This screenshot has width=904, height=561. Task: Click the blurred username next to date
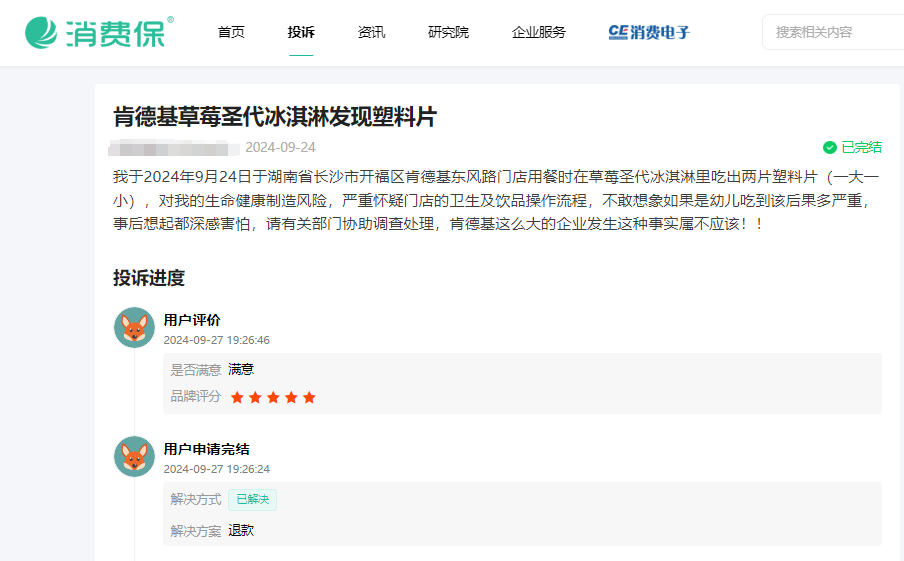coord(174,148)
